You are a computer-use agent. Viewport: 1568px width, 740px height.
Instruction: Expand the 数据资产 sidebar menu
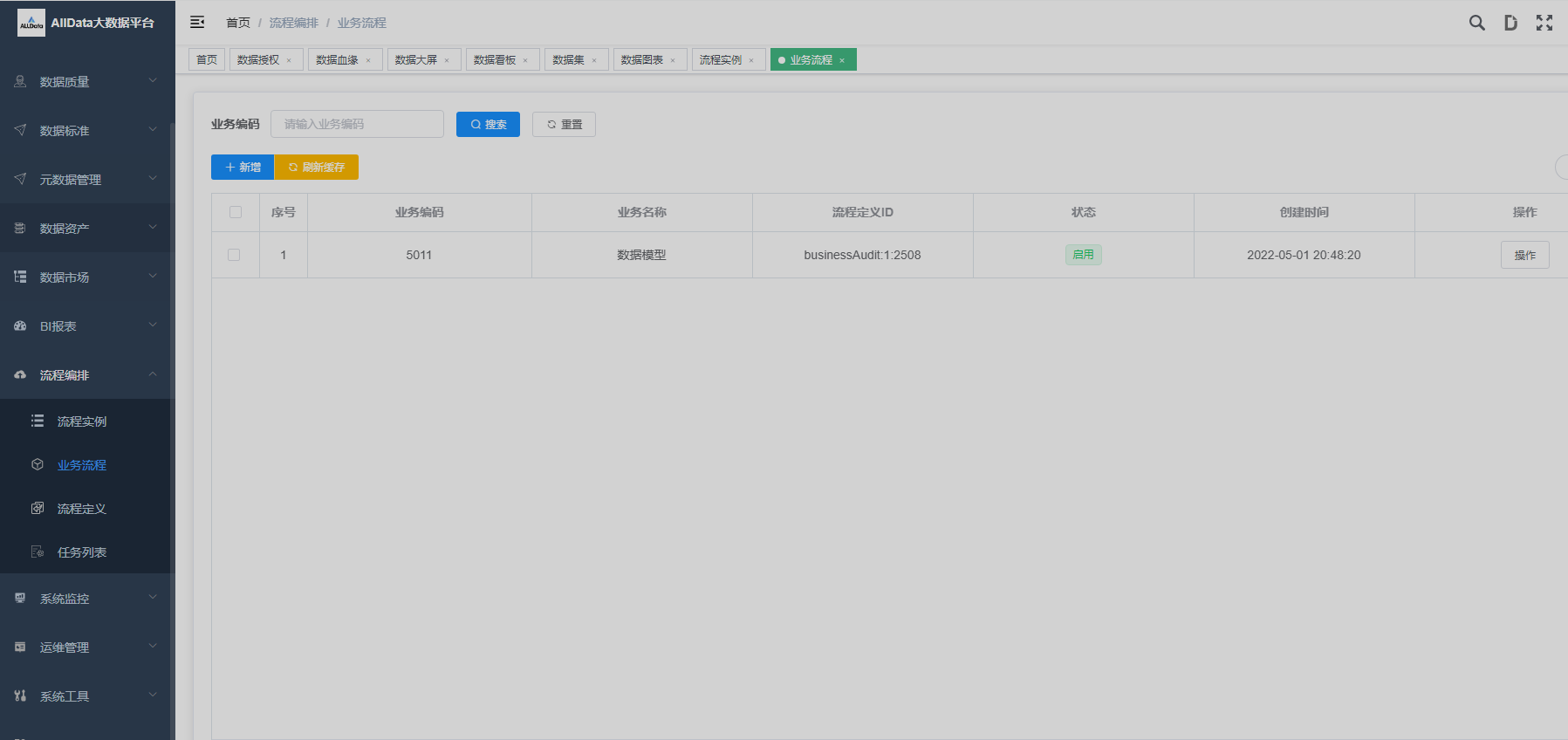click(87, 229)
